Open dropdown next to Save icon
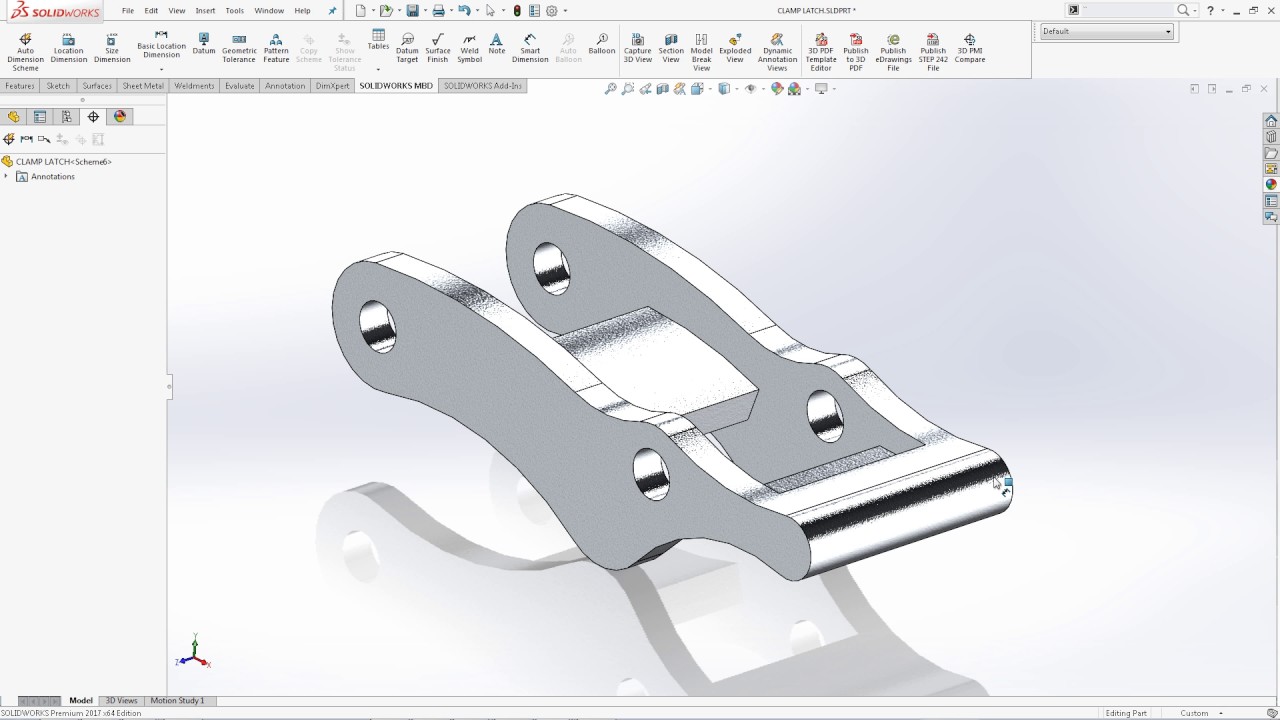This screenshot has width=1280, height=720. [424, 11]
